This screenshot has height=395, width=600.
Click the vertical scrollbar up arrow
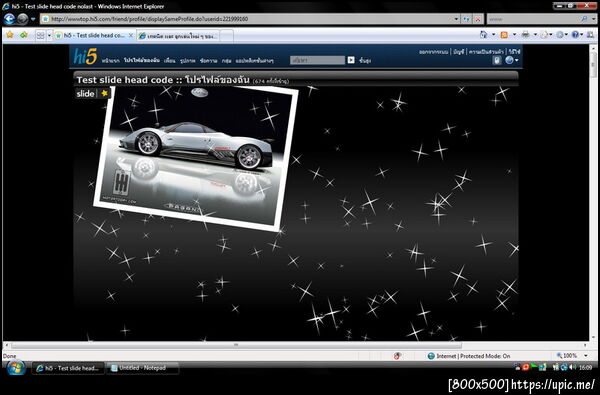click(x=593, y=48)
